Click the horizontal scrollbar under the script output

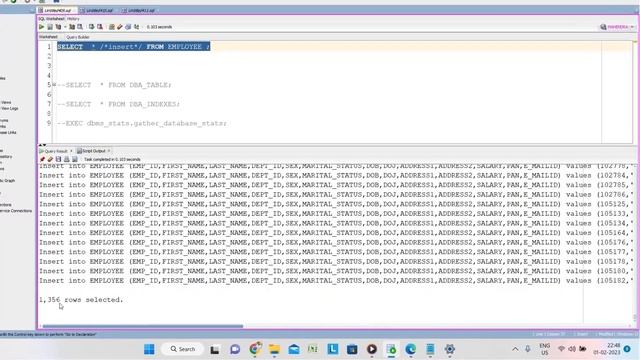coord(143,326)
